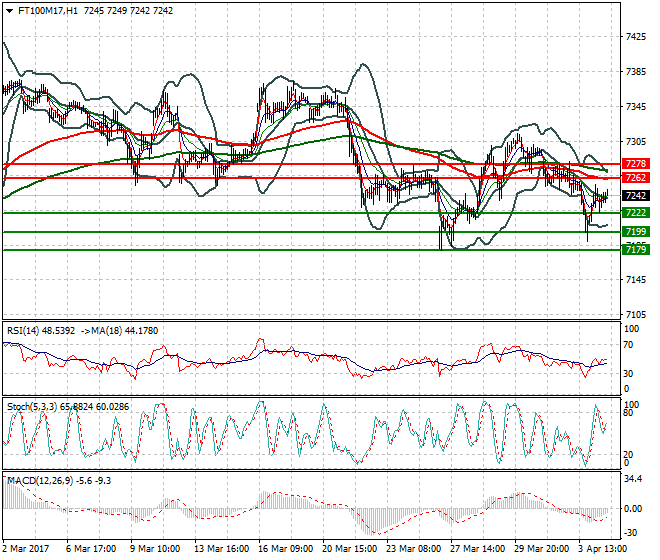Click the FT100M17,H1 chart title text
Viewport: 660px width, 560px height.
48,11
